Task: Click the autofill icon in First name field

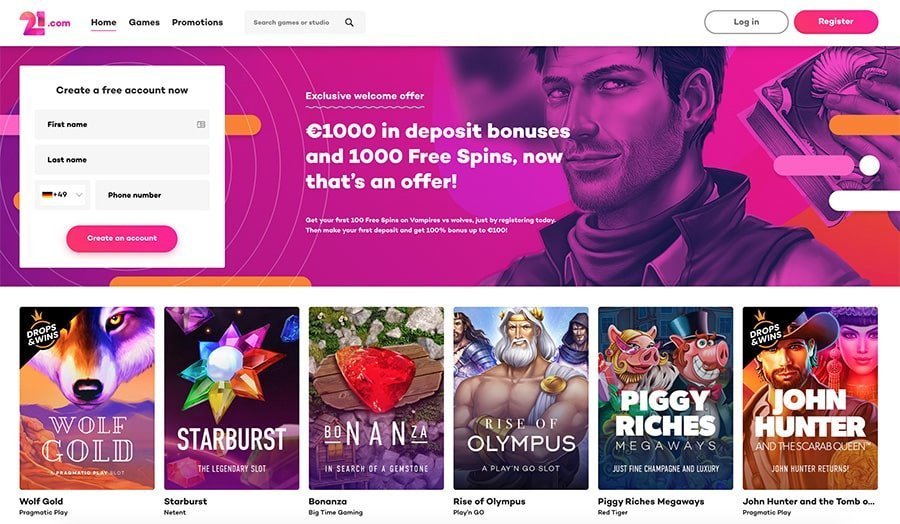Action: (x=201, y=125)
